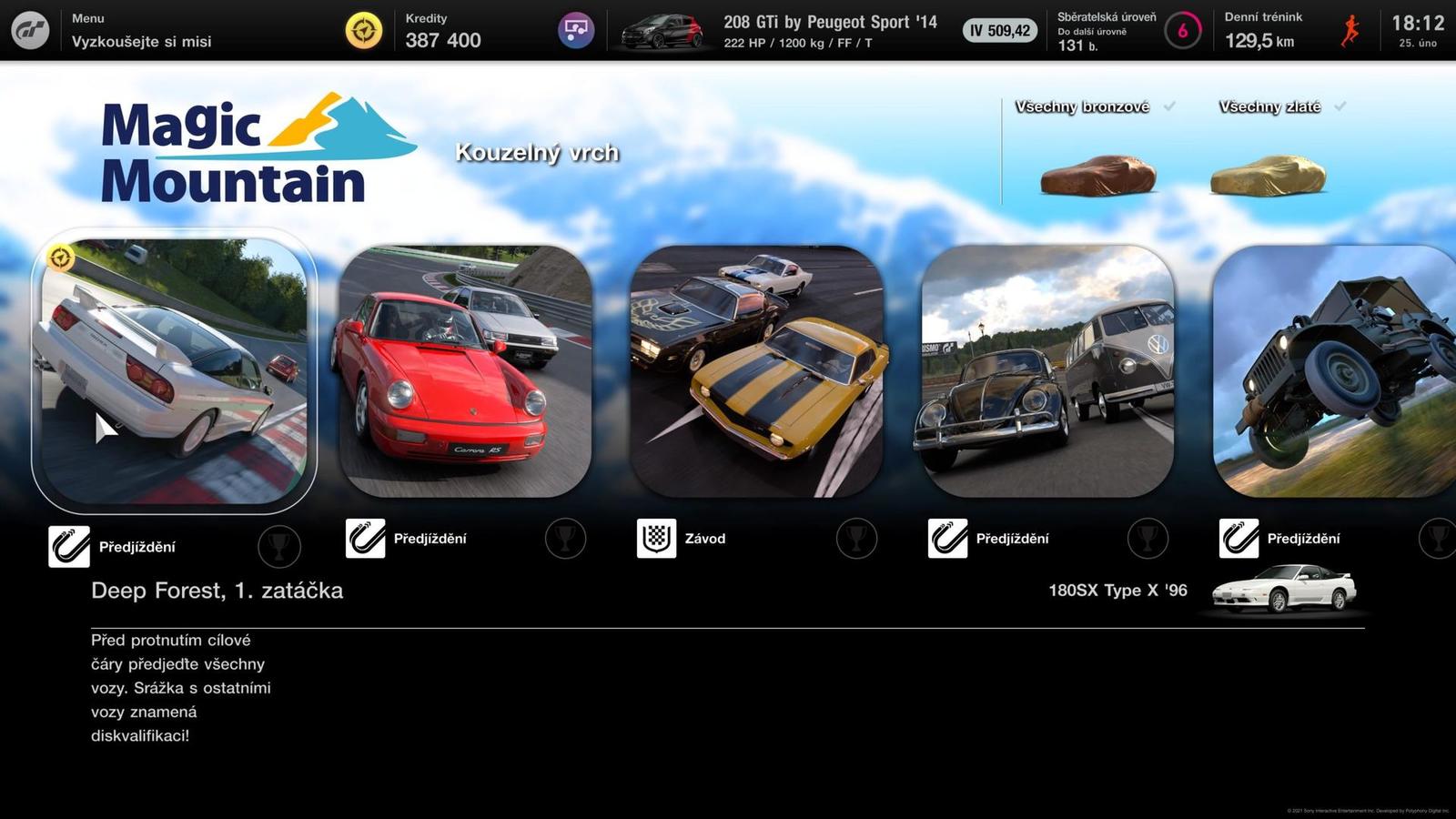Choose the jumping Jeep mission tile
This screenshot has height=819, width=1456.
pyautogui.click(x=1335, y=371)
